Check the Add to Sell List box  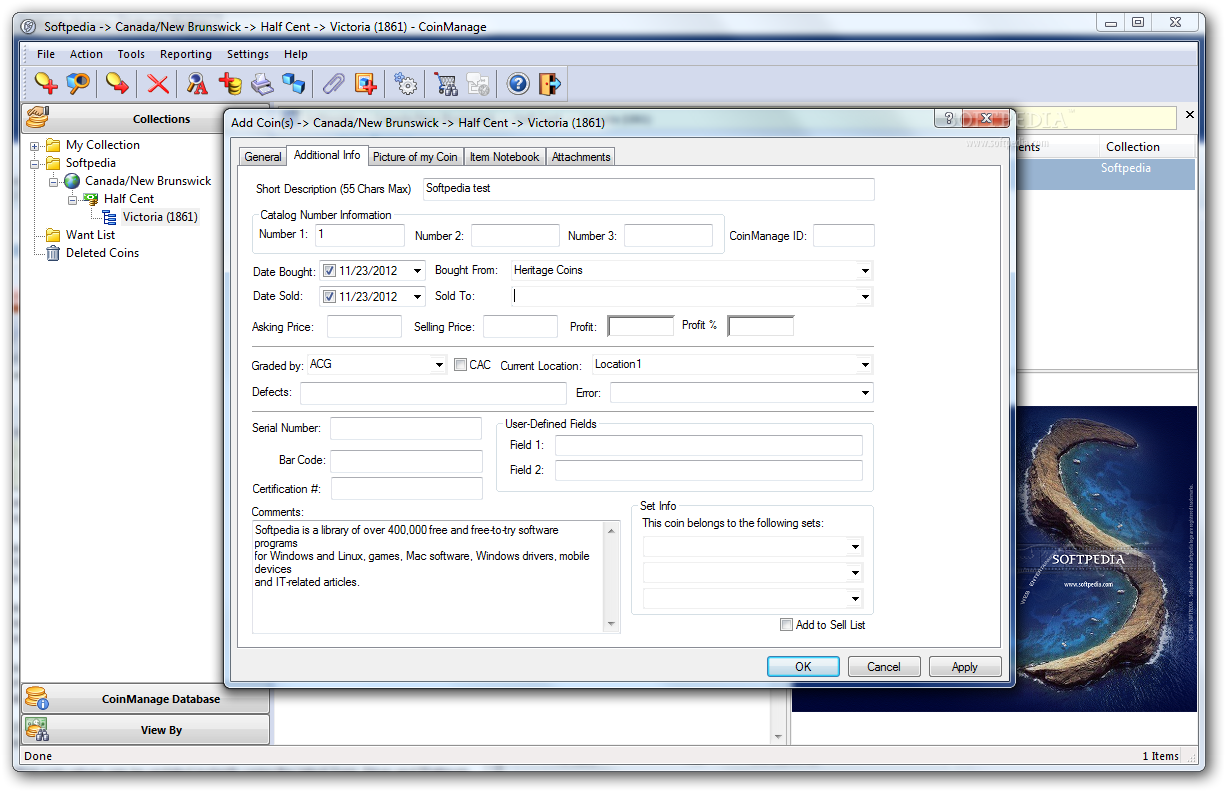(786, 625)
